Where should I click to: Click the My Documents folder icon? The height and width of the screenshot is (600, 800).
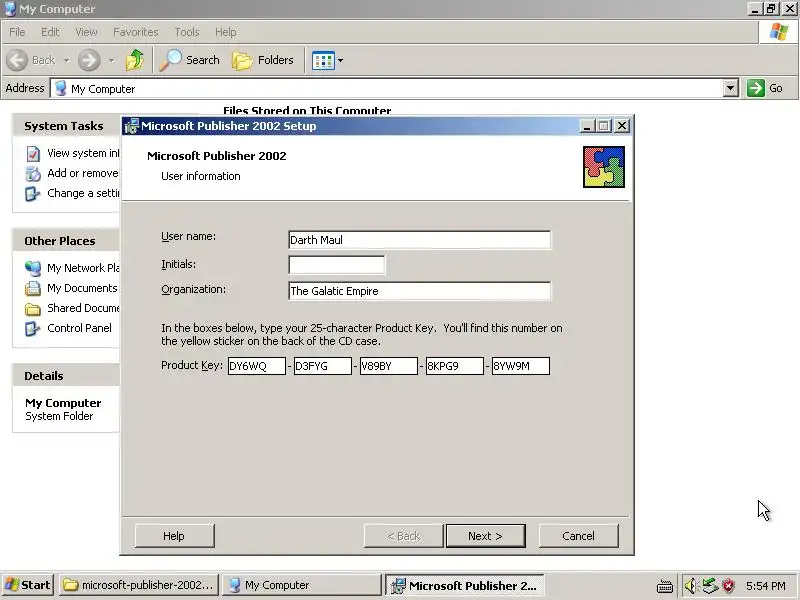click(x=33, y=289)
